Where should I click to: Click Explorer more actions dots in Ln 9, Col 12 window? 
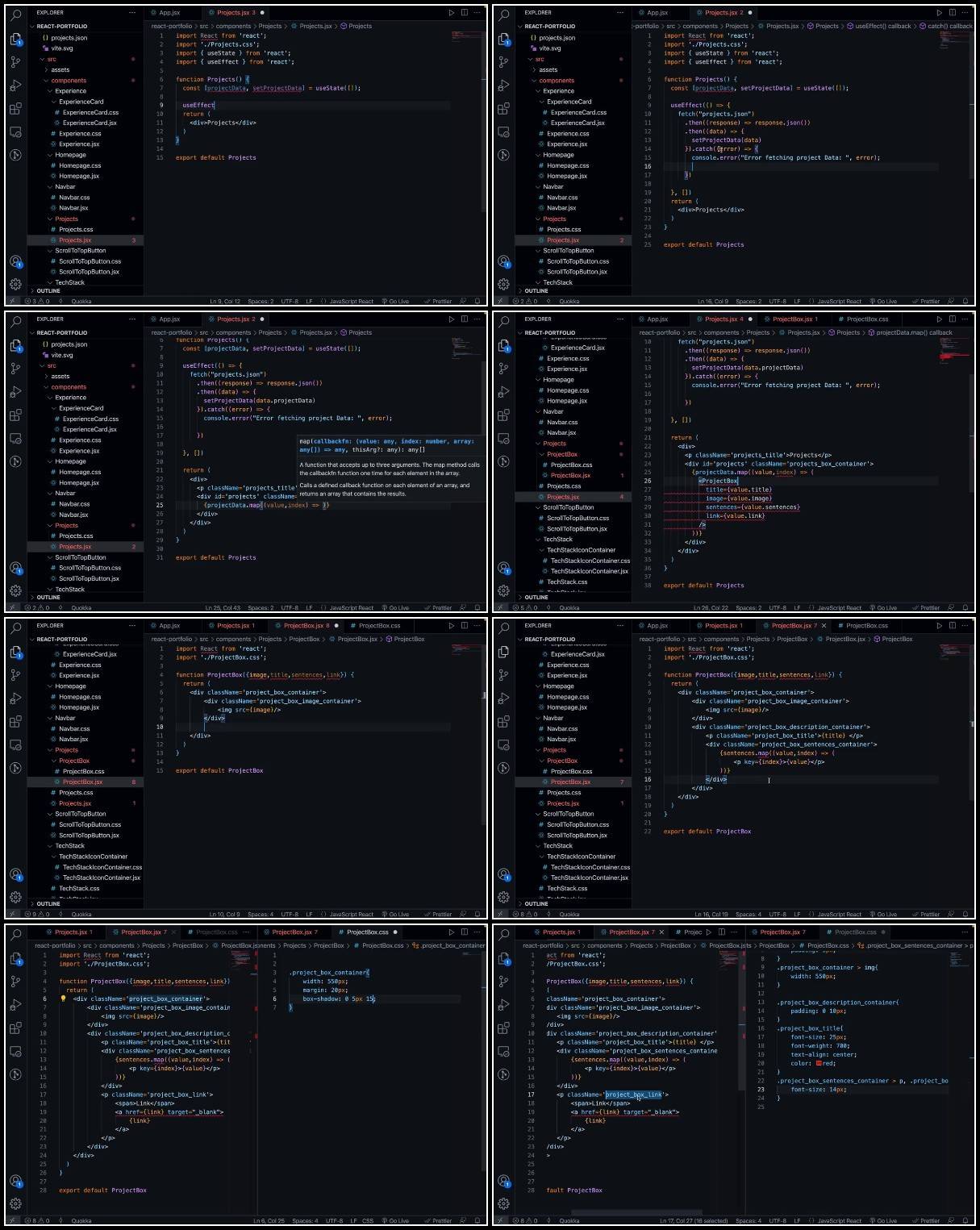click(132, 13)
